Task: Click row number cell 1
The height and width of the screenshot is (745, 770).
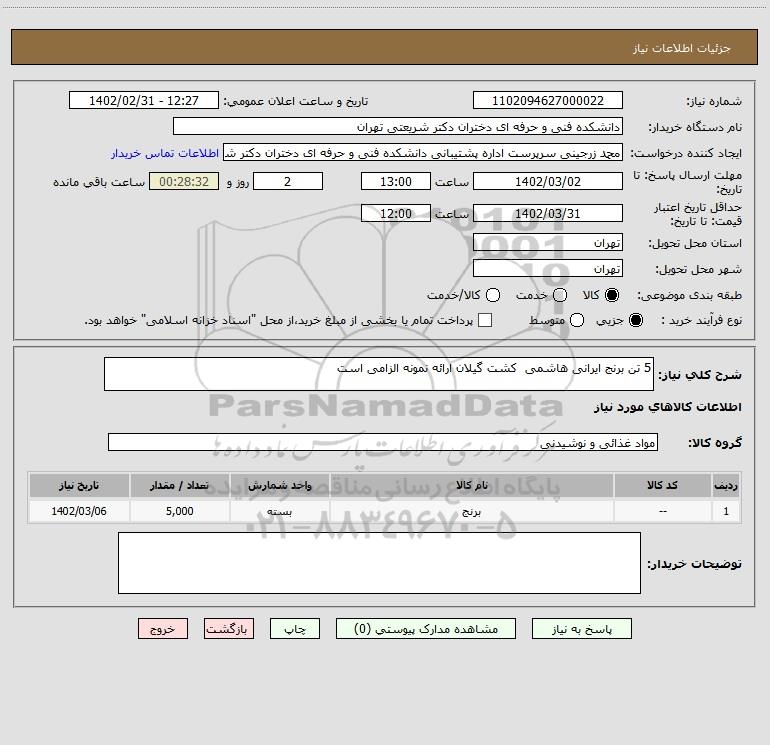Action: (726, 511)
